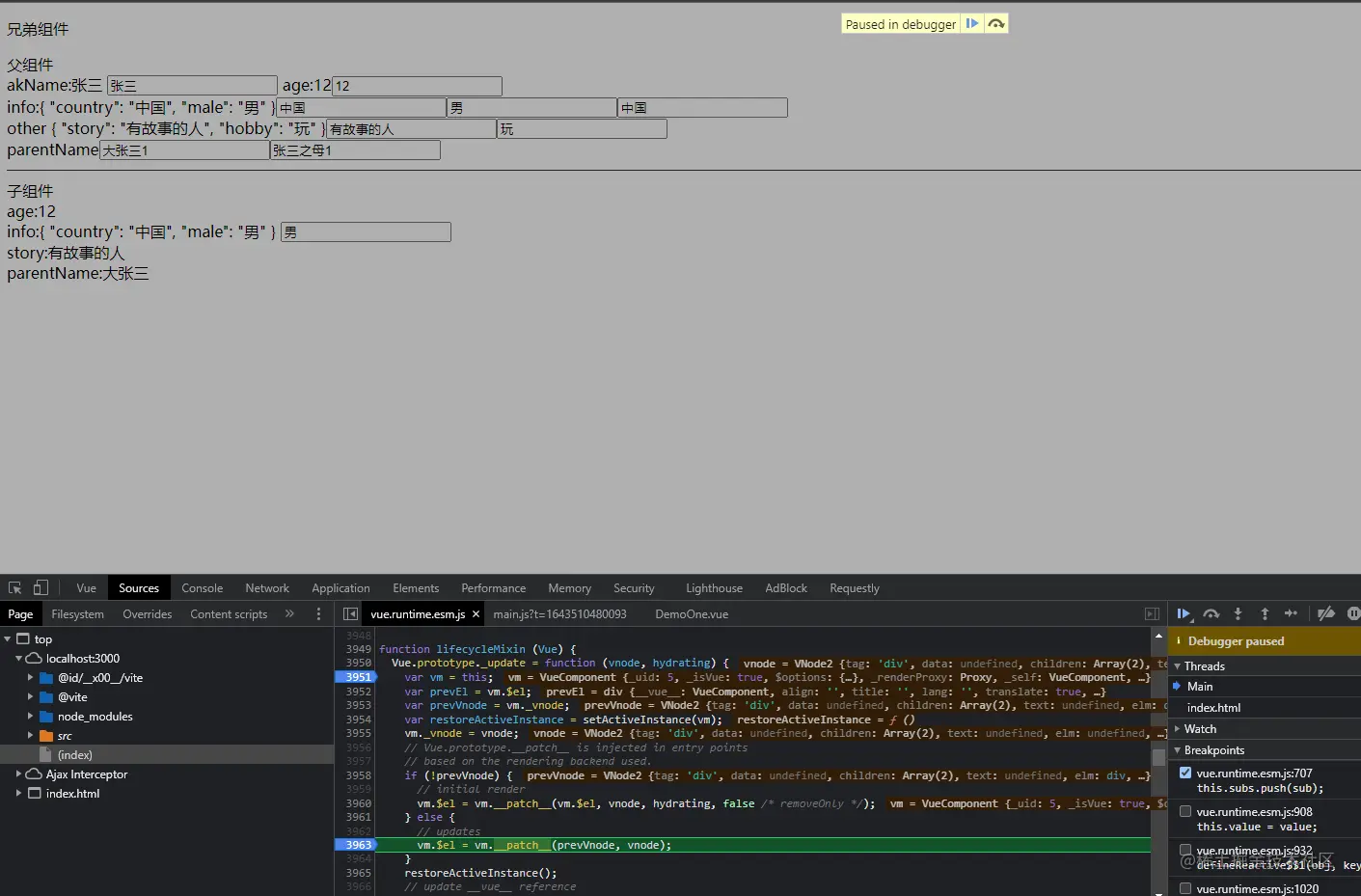This screenshot has width=1361, height=896.
Task: Click the Step over next function call icon
Action: point(1211,614)
